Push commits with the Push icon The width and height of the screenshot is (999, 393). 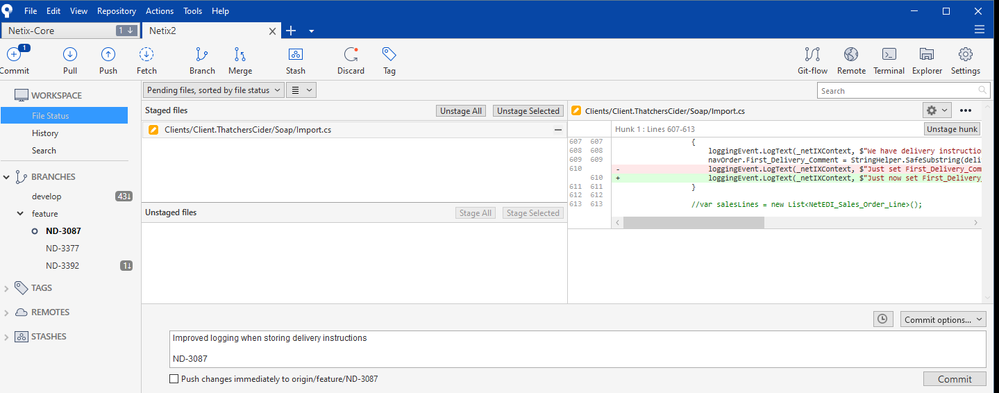tap(108, 61)
